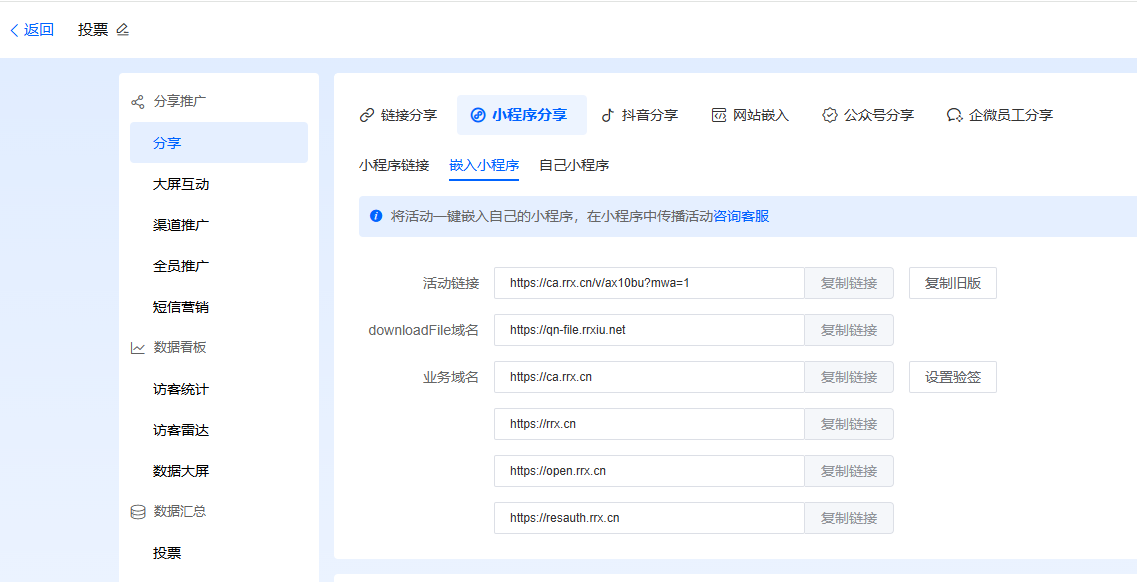Open the 自己小程序 sub-tab
This screenshot has width=1137, height=582.
click(574, 165)
